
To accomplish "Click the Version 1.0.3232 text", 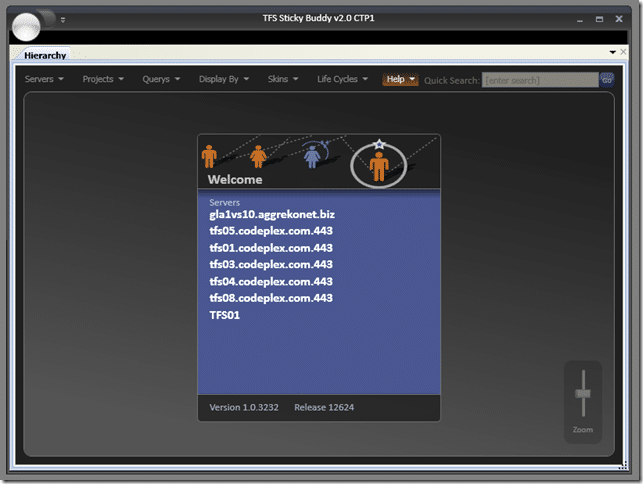I will (x=244, y=407).
